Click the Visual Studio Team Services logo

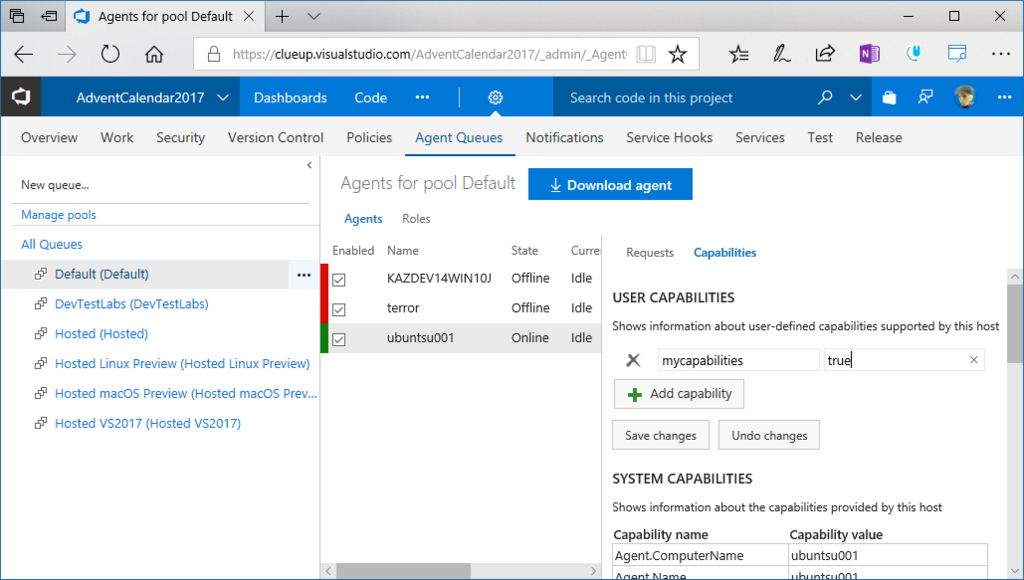point(21,97)
